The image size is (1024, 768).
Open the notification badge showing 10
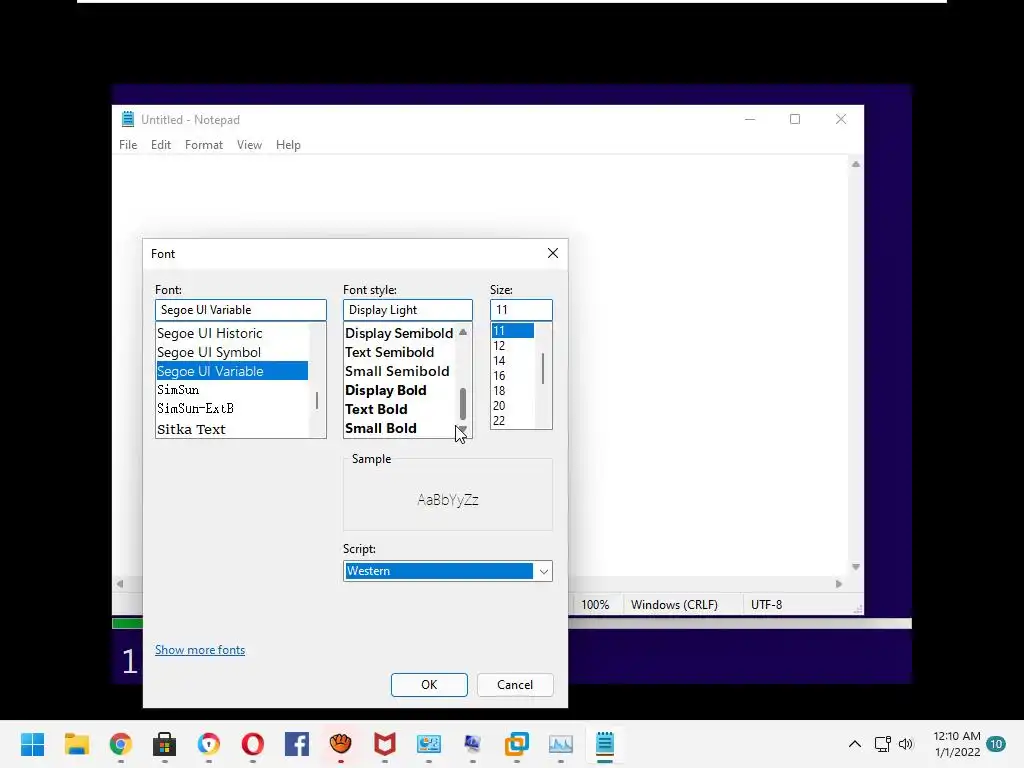[x=996, y=744]
